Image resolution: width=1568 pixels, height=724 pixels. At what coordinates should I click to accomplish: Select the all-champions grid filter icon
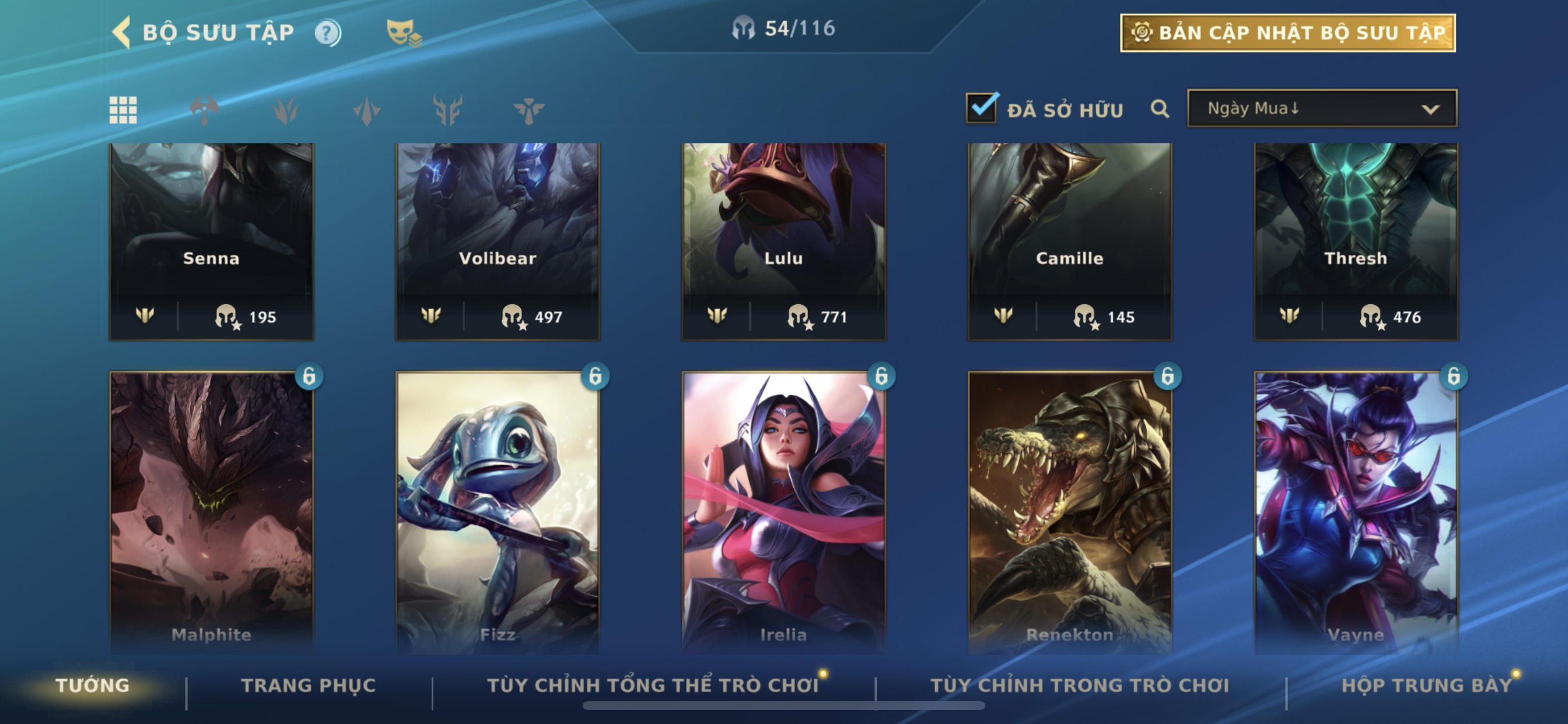123,110
